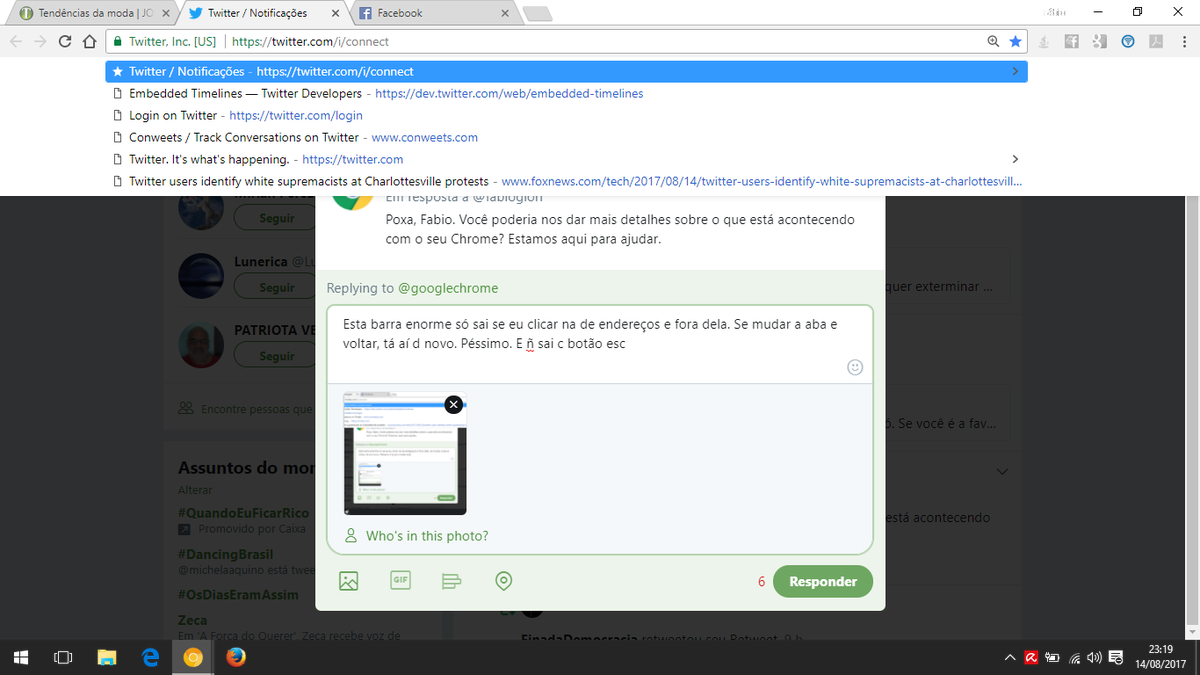Select the Chrome Canary taskbar icon
Image resolution: width=1200 pixels, height=675 pixels.
(194, 657)
